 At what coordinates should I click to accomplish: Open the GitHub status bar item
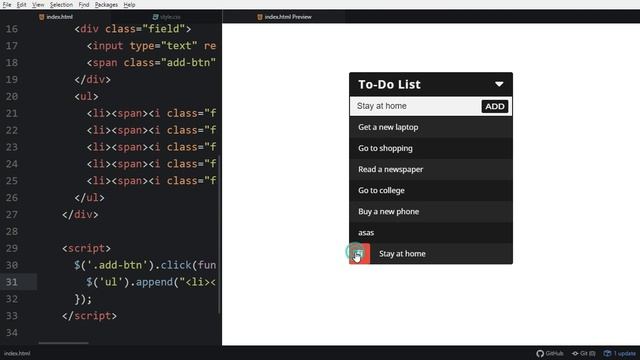[549, 353]
